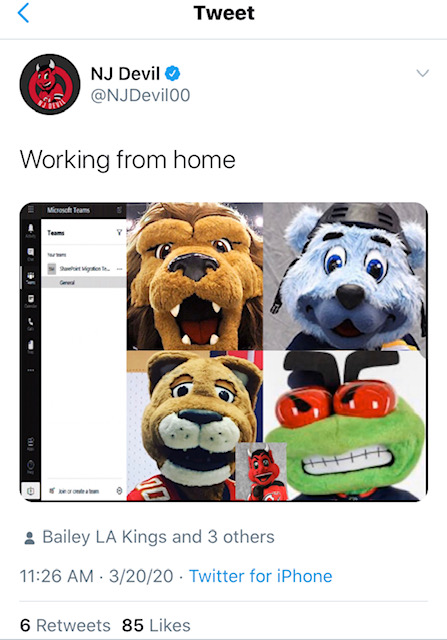Screen dimensions: 447x640
Task: Tap the Working from home tweet text
Action: pyautogui.click(x=128, y=160)
